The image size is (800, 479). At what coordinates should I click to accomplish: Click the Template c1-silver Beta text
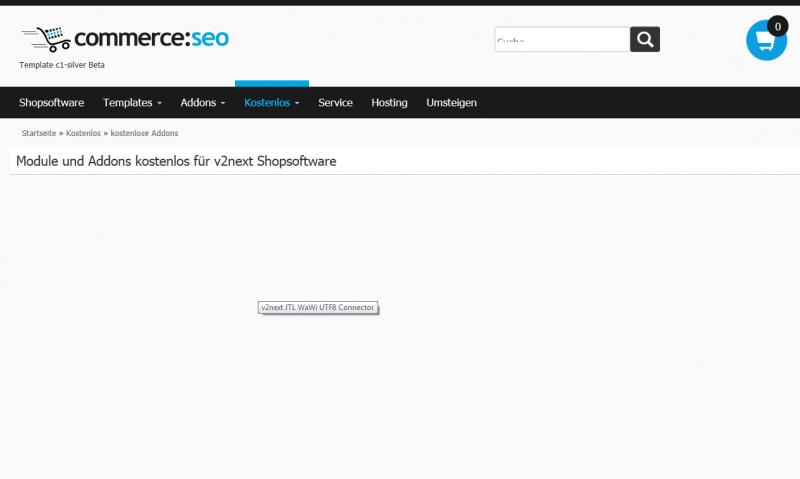point(62,65)
